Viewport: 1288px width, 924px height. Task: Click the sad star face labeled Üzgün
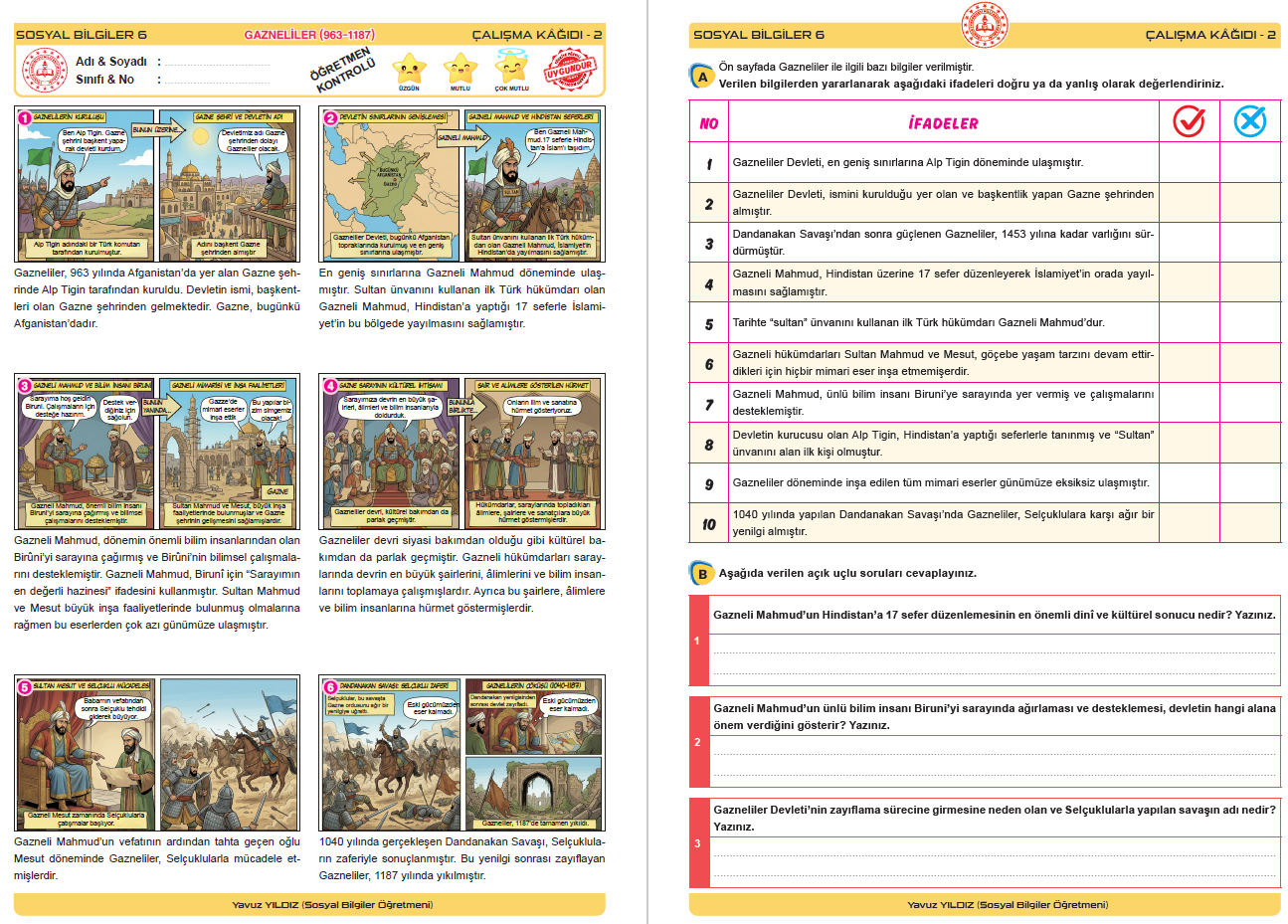409,70
